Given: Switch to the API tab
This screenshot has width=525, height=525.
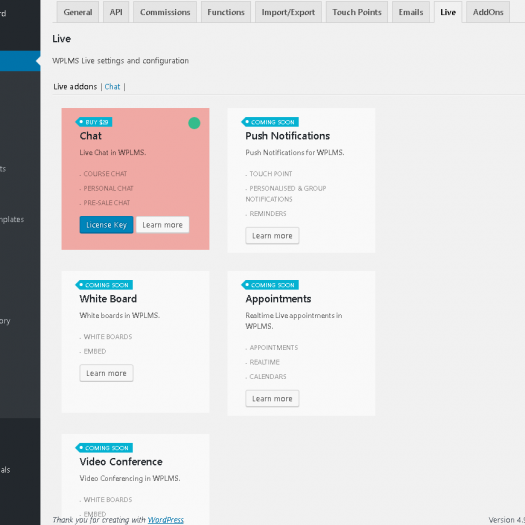Looking at the screenshot, I should pos(116,12).
